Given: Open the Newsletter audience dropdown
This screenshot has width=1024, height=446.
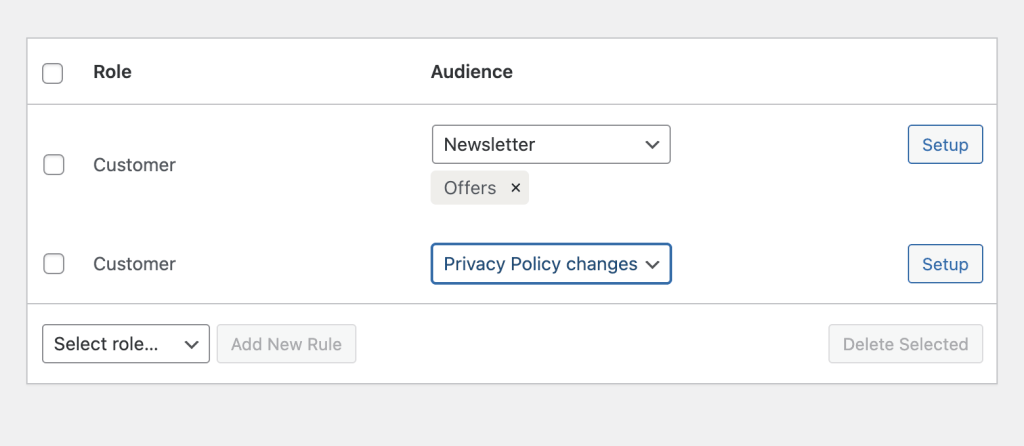Looking at the screenshot, I should (x=540, y=145).
